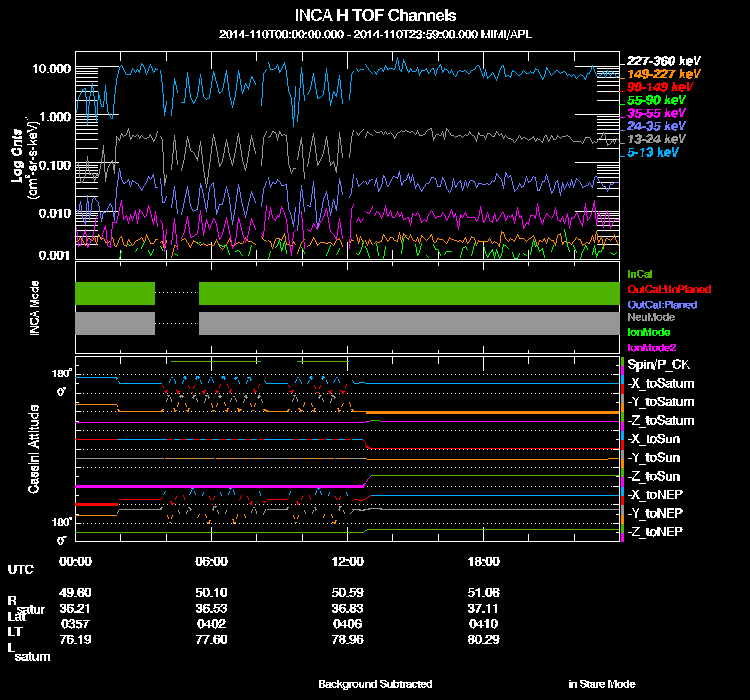Click the Cassini Attitude axis label
Viewport: 750px width, 700px height.
33,448
